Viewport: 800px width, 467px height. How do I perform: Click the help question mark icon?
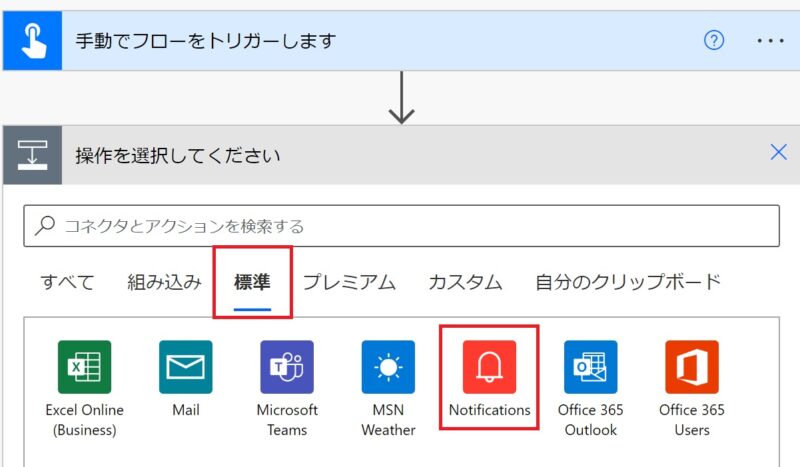click(x=714, y=41)
